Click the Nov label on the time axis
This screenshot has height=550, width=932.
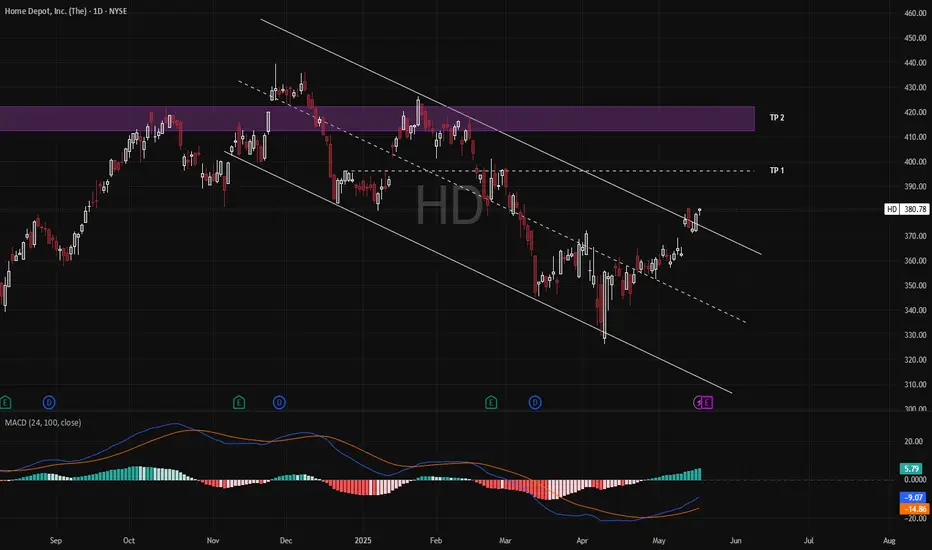click(x=213, y=540)
